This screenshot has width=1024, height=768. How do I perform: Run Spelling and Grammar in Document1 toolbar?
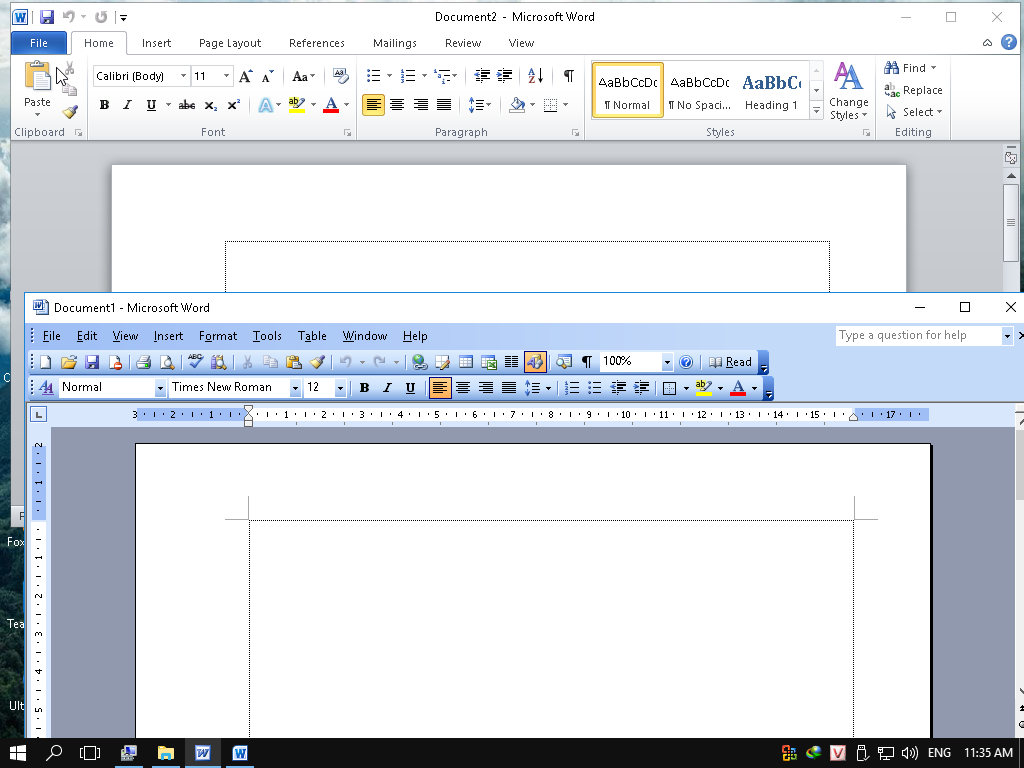pyautogui.click(x=195, y=362)
